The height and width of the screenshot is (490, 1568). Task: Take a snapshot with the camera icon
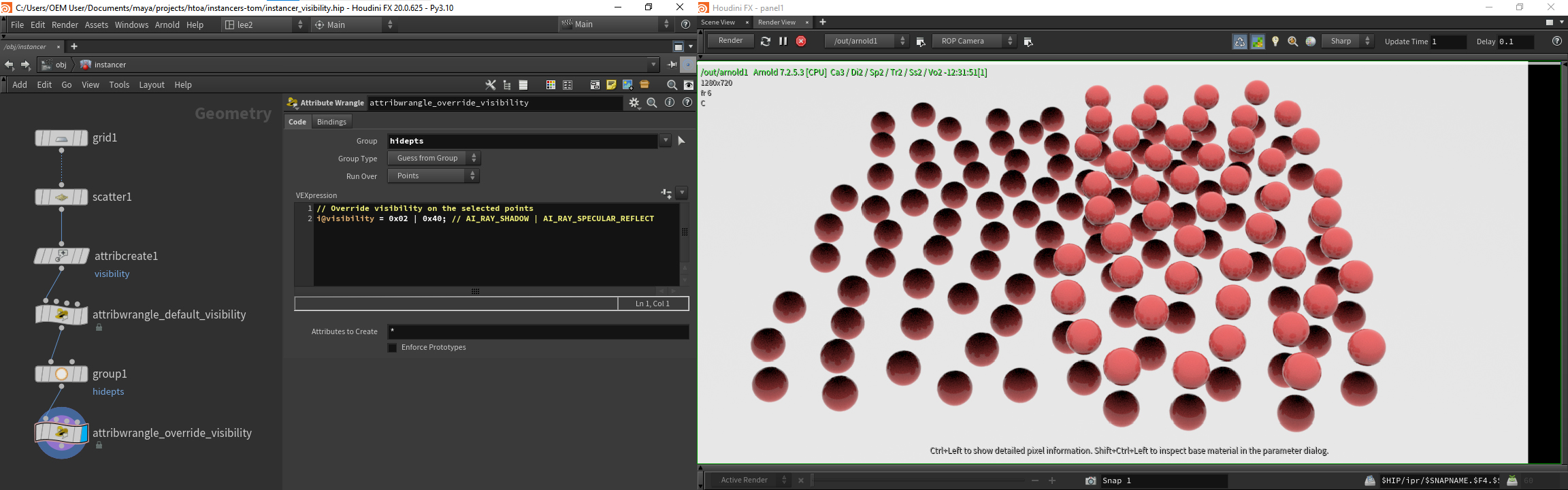coord(1090,480)
